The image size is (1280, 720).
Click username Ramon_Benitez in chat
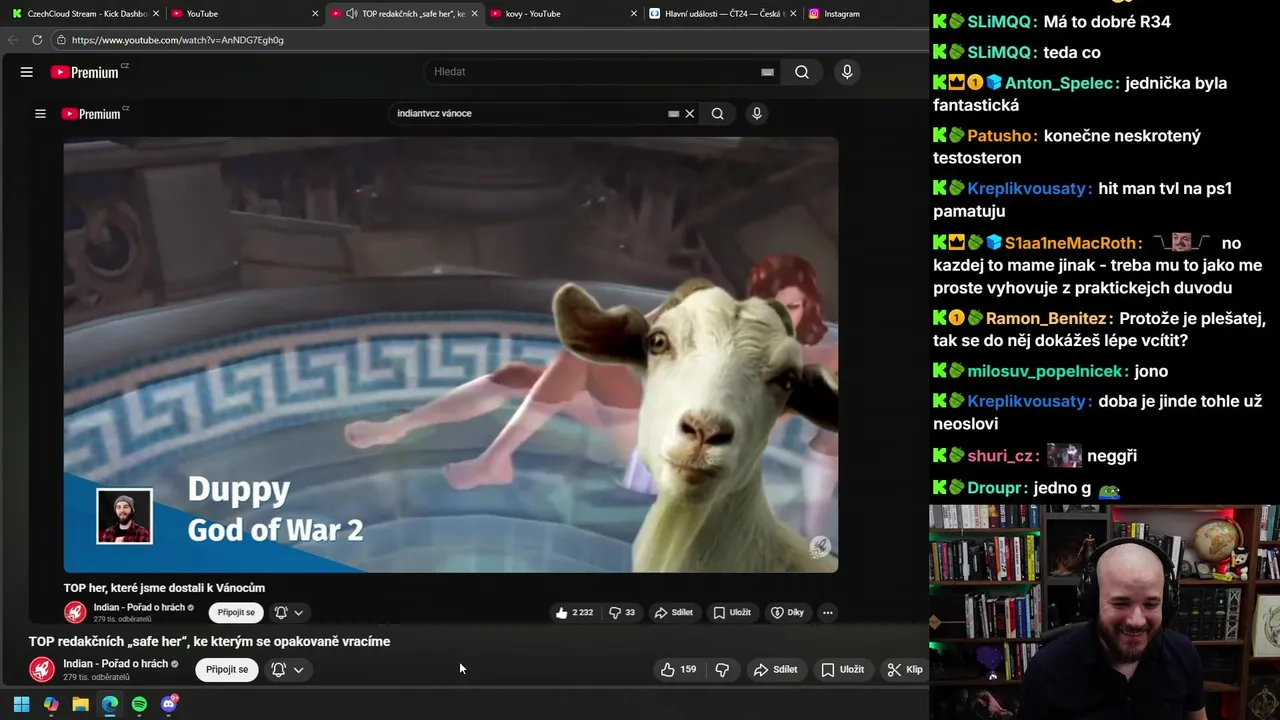(1046, 319)
